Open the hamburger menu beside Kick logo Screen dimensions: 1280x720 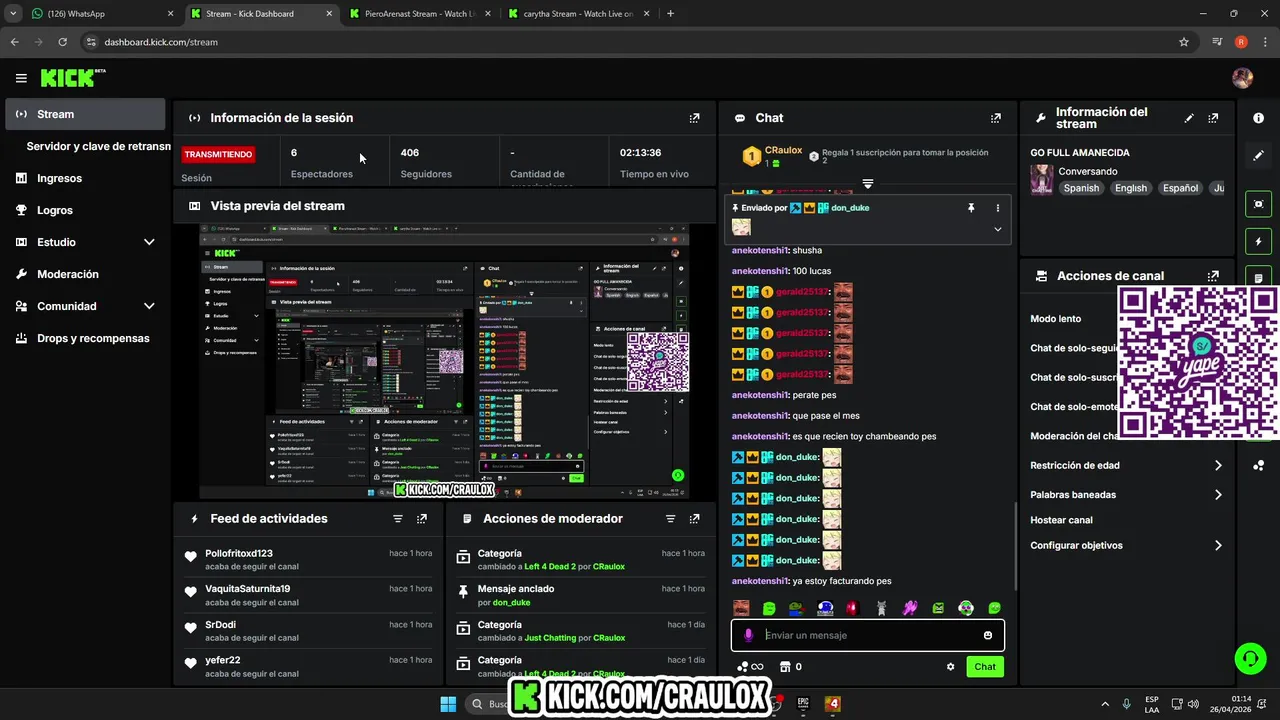pos(21,78)
